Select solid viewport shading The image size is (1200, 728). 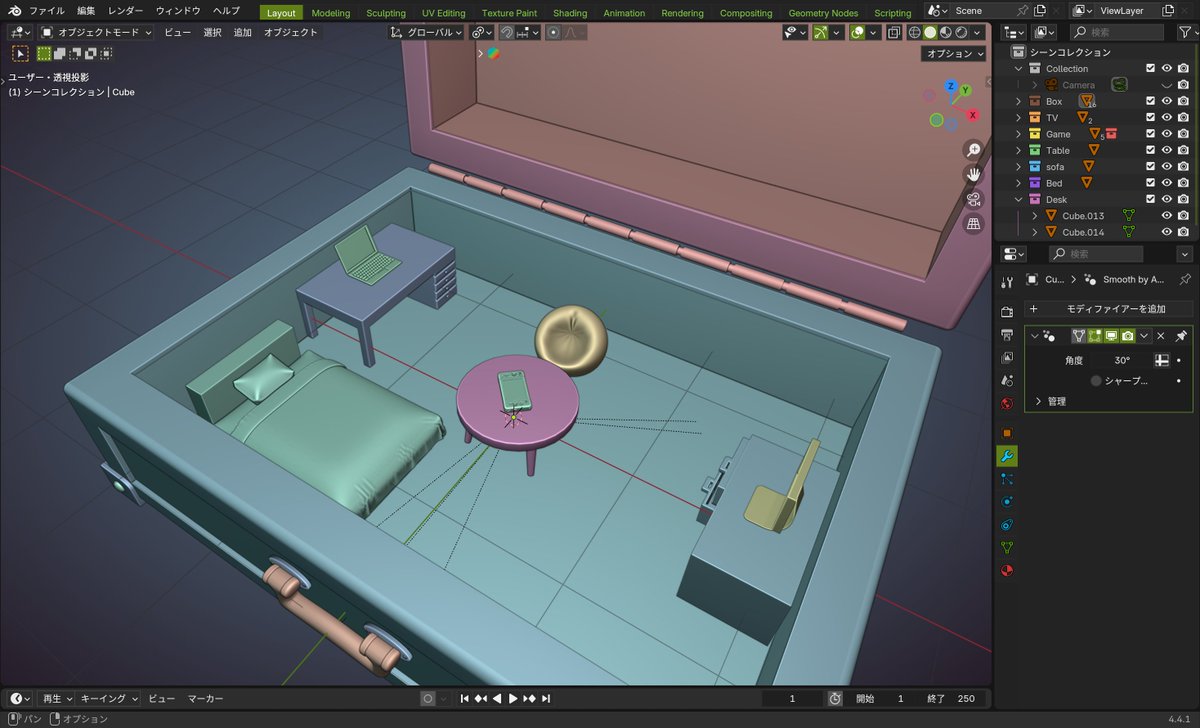click(930, 32)
